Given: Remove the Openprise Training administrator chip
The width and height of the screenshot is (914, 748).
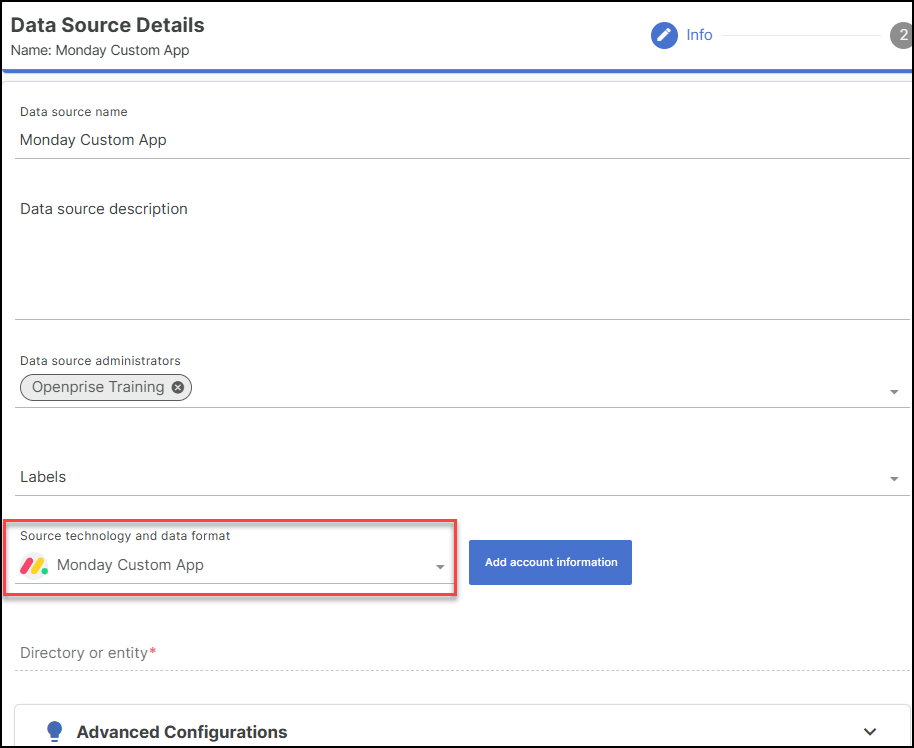Looking at the screenshot, I should tap(178, 388).
